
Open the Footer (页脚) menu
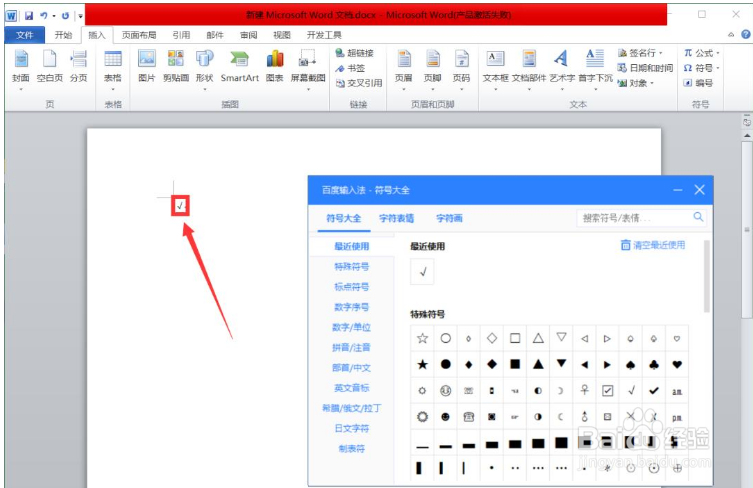pos(432,70)
